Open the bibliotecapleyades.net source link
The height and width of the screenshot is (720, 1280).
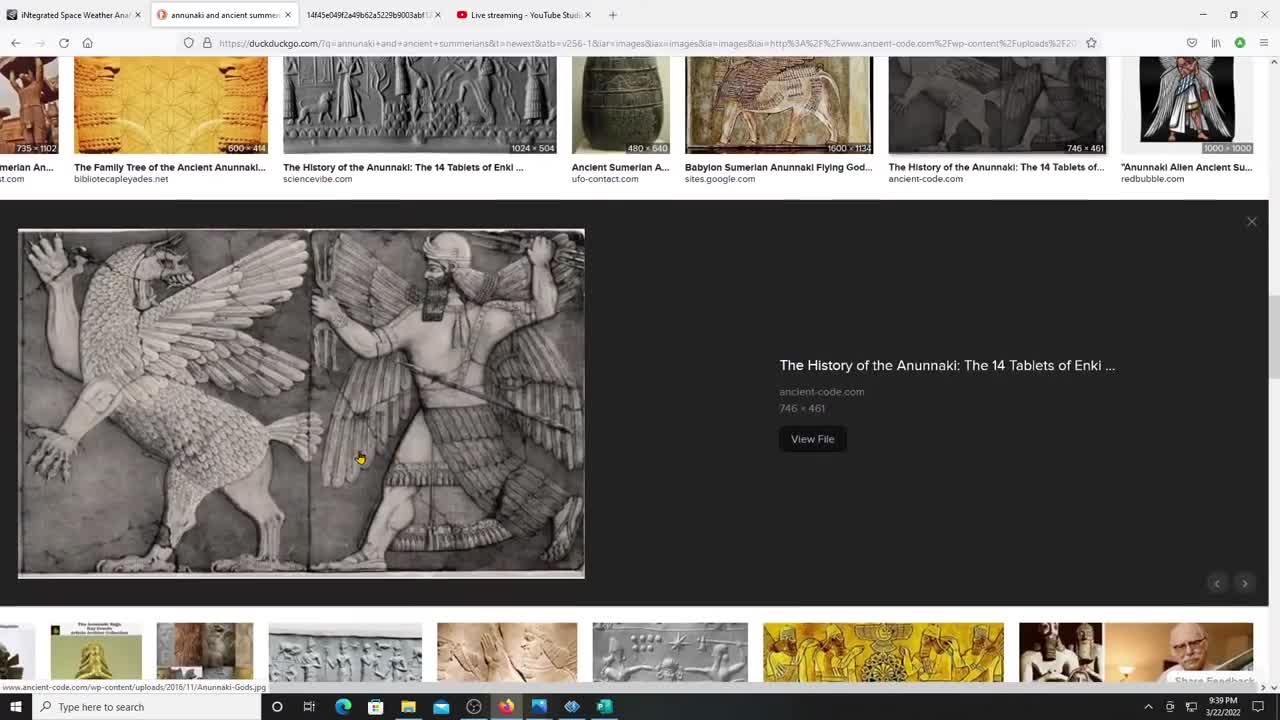click(121, 179)
